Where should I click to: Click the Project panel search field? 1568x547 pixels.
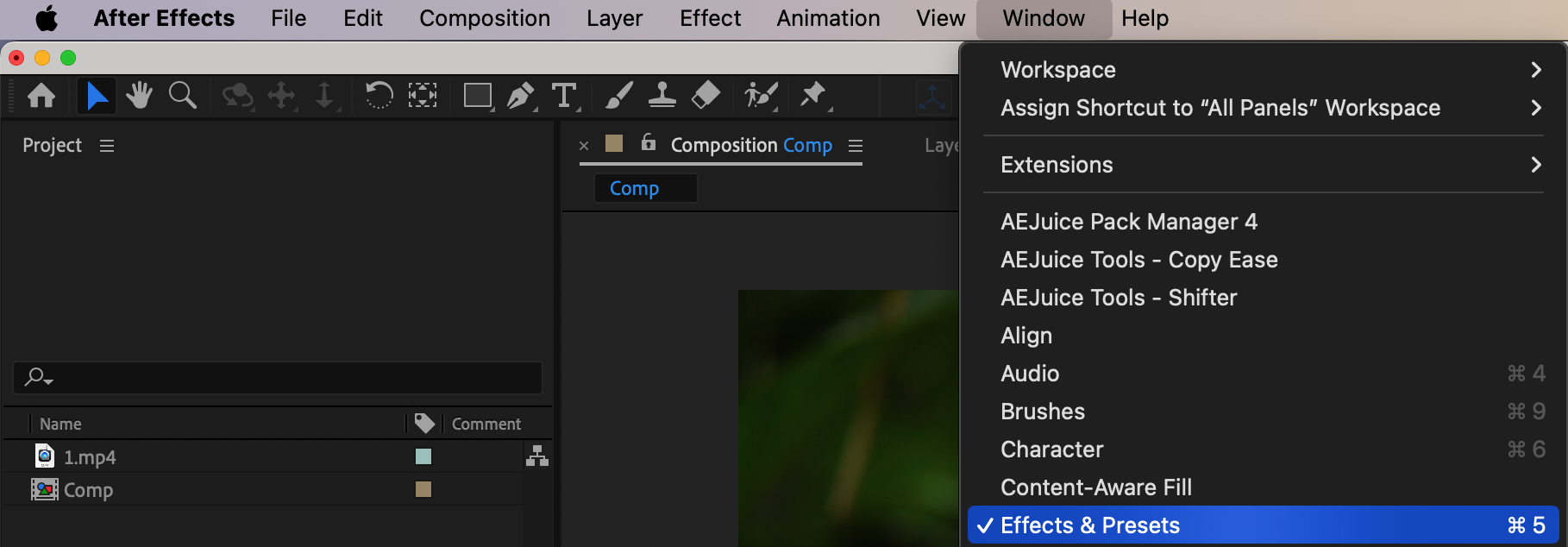285,378
